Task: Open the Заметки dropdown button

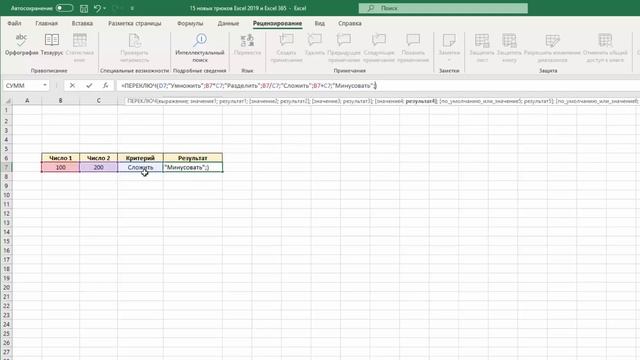Action: pyautogui.click(x=449, y=48)
